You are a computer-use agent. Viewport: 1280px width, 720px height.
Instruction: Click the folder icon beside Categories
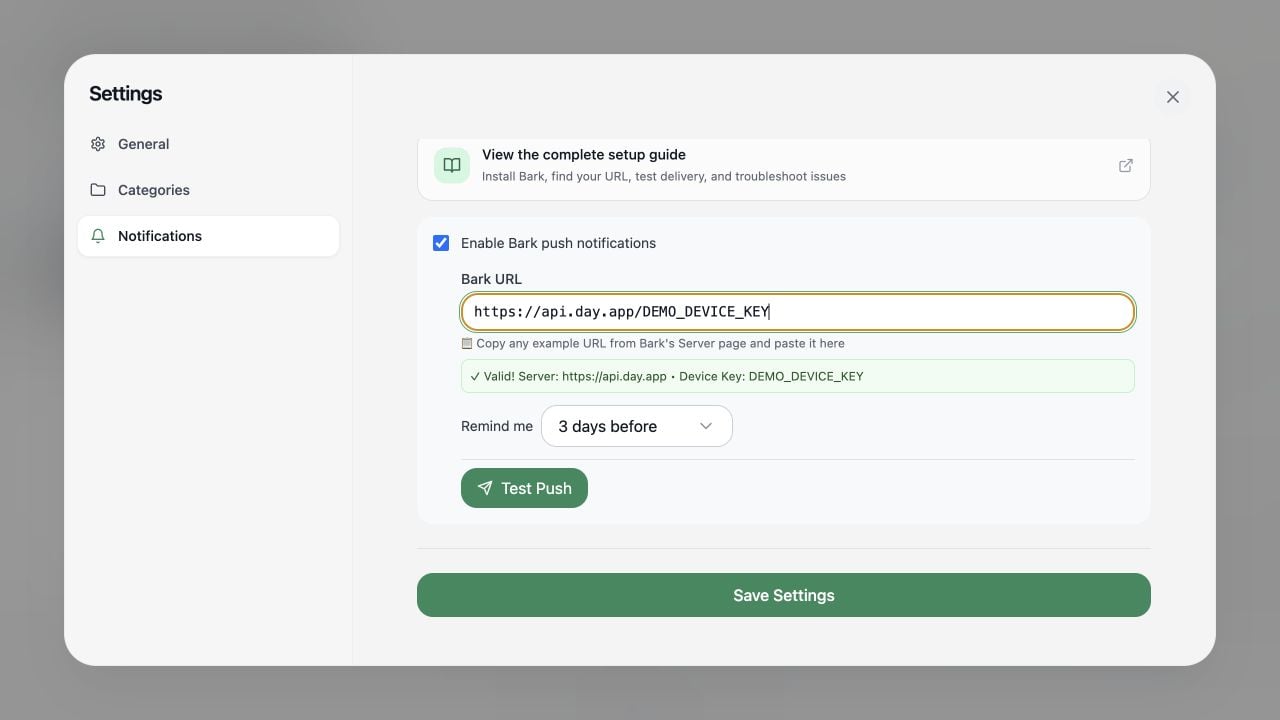tap(98, 190)
